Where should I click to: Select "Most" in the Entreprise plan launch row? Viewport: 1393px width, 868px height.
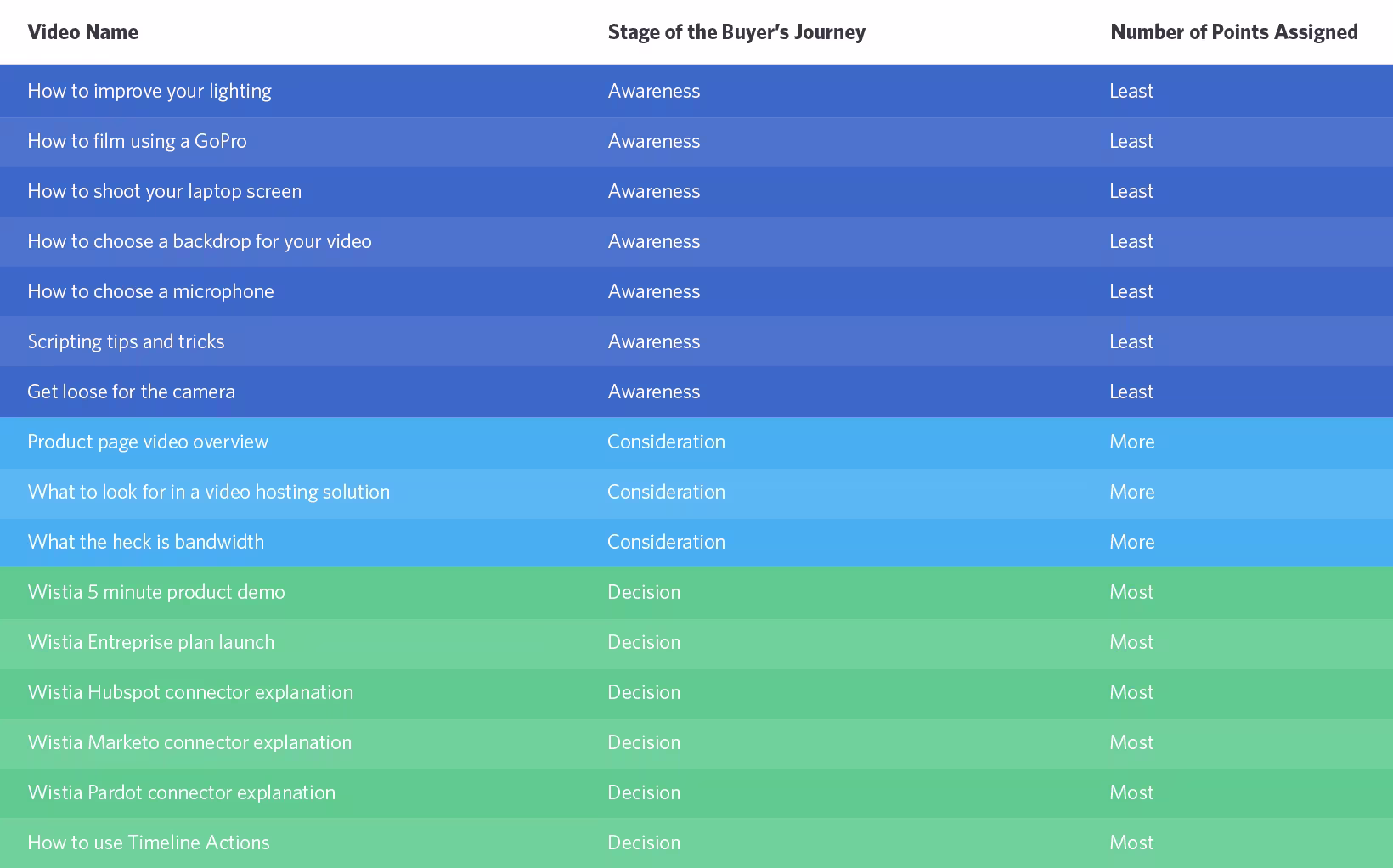(x=1131, y=642)
